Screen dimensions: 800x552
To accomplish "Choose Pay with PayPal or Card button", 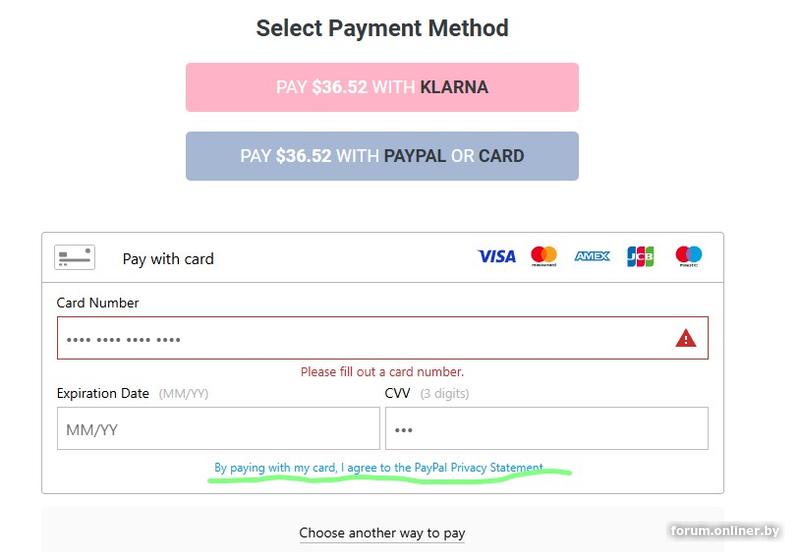I will tap(382, 156).
